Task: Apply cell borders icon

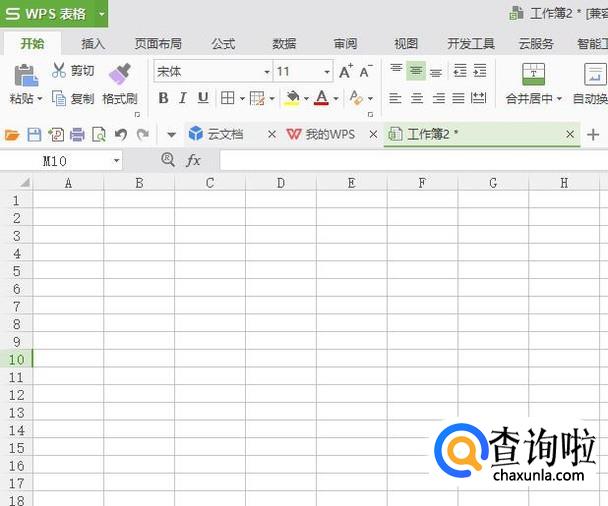Action: [x=228, y=98]
